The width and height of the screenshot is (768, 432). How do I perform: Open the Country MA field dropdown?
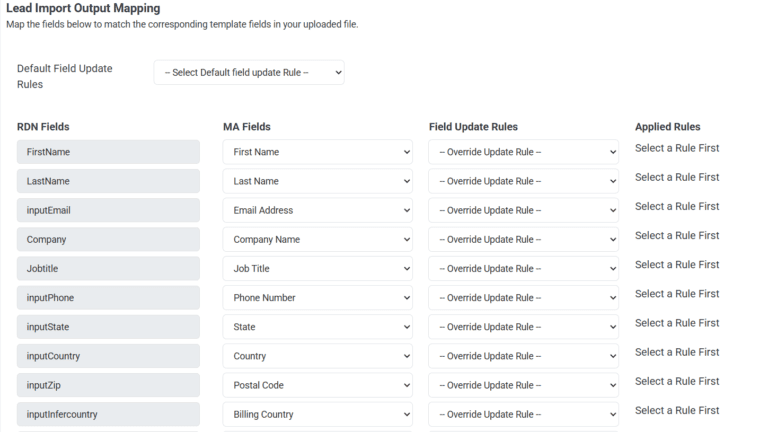point(317,356)
